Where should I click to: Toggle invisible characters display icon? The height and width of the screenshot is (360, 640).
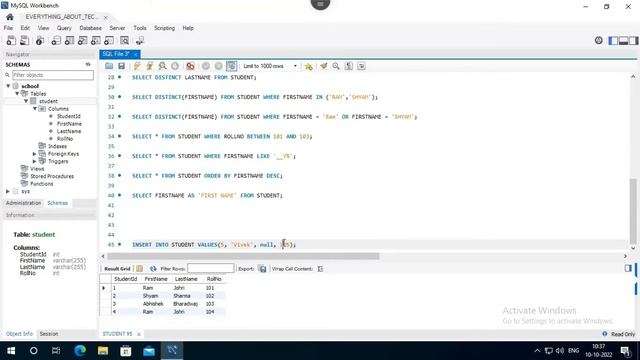[349, 66]
